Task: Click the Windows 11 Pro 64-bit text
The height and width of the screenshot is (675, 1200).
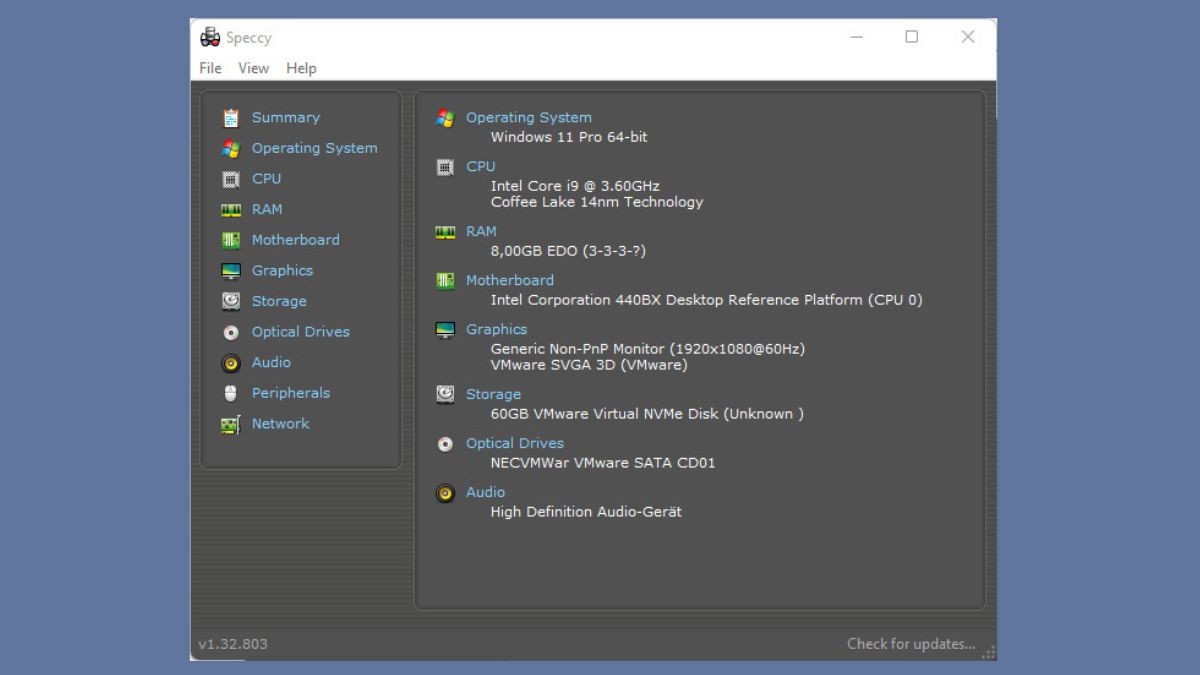Action: point(569,137)
